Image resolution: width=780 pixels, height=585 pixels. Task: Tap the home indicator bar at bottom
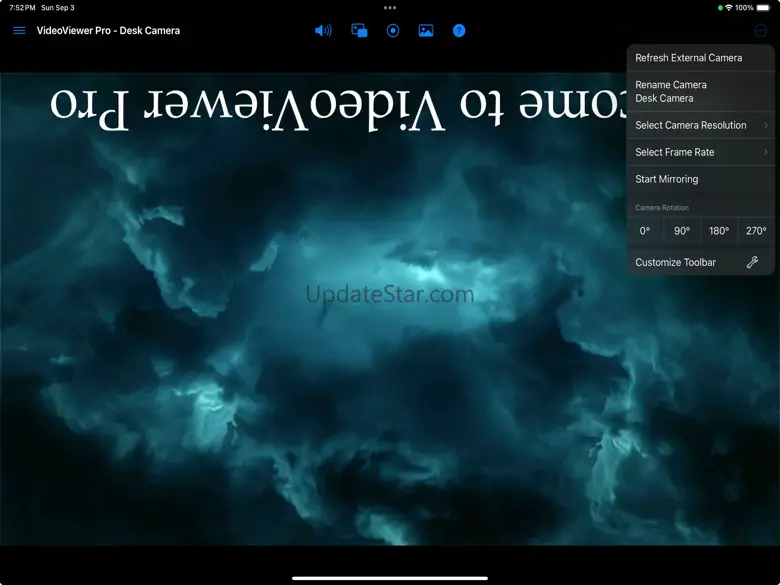[390, 578]
